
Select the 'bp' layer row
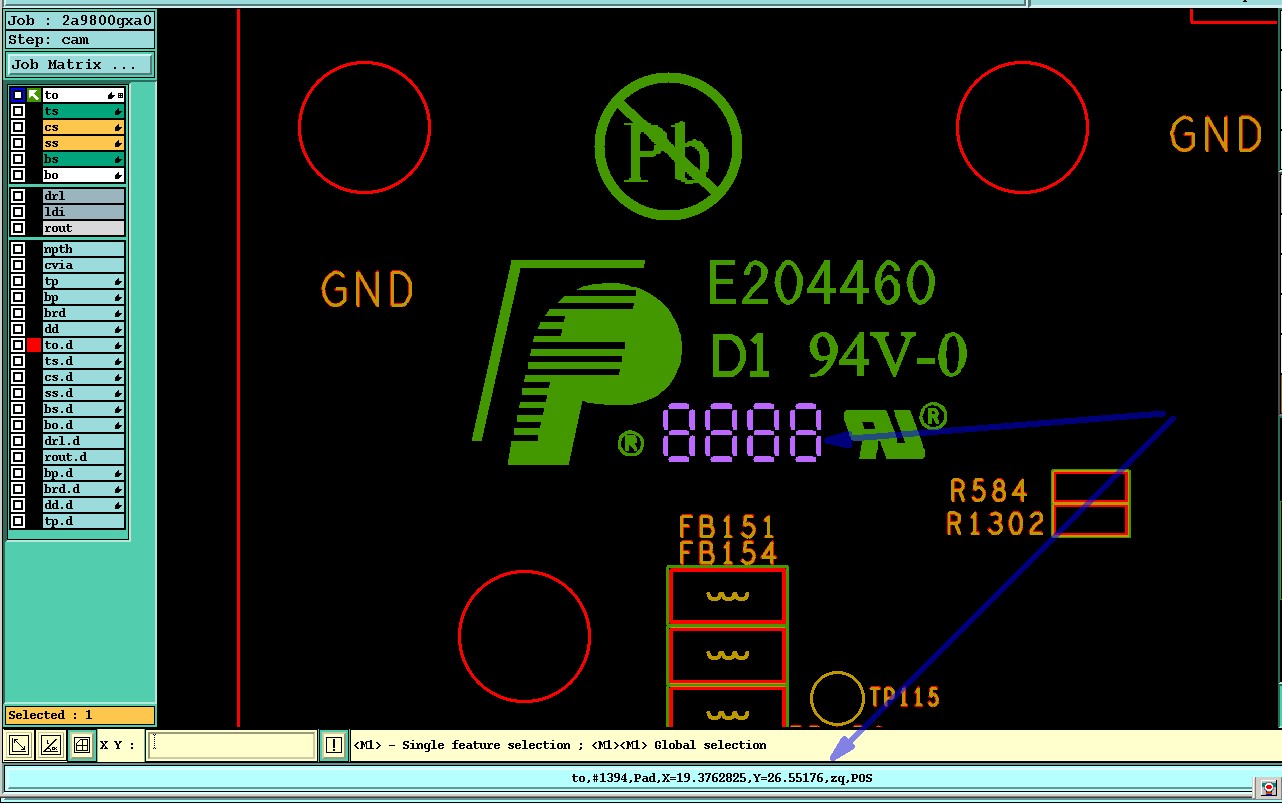pos(83,297)
